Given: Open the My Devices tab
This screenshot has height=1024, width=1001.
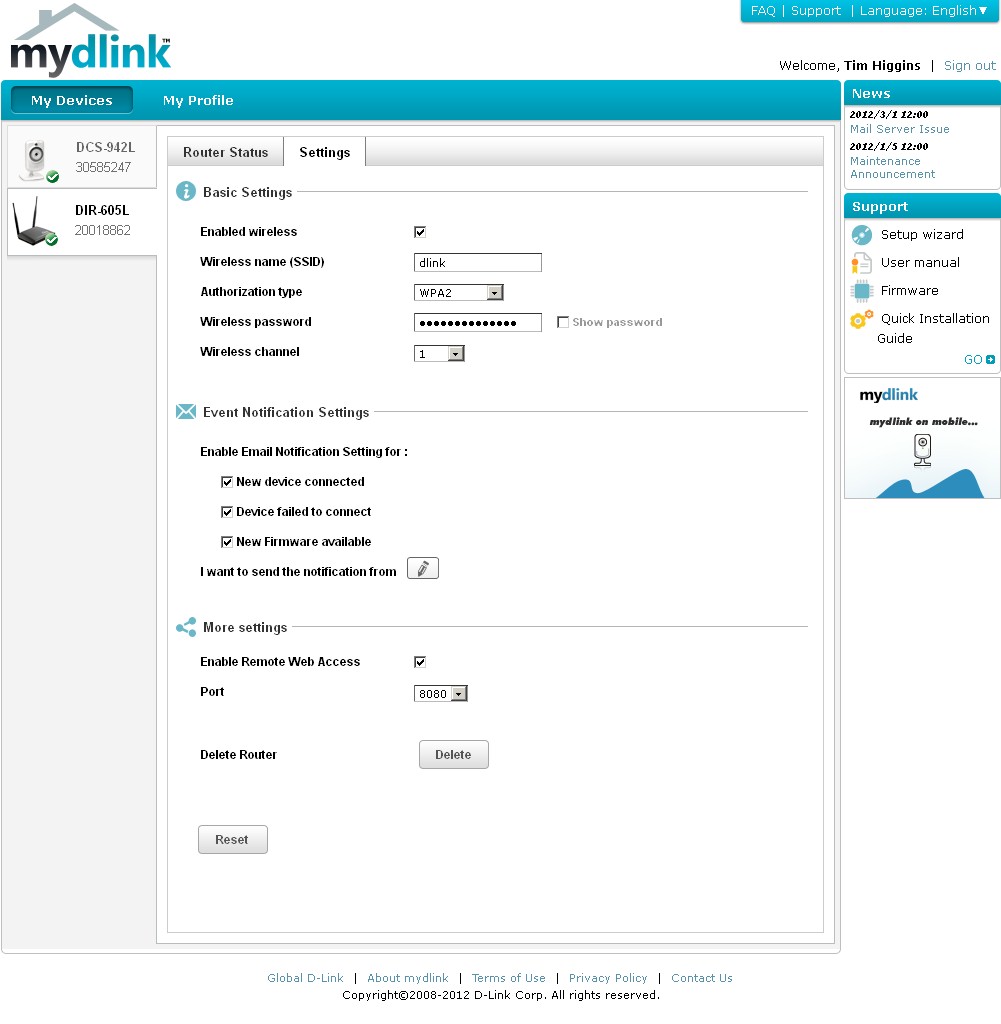Looking at the screenshot, I should point(72,100).
